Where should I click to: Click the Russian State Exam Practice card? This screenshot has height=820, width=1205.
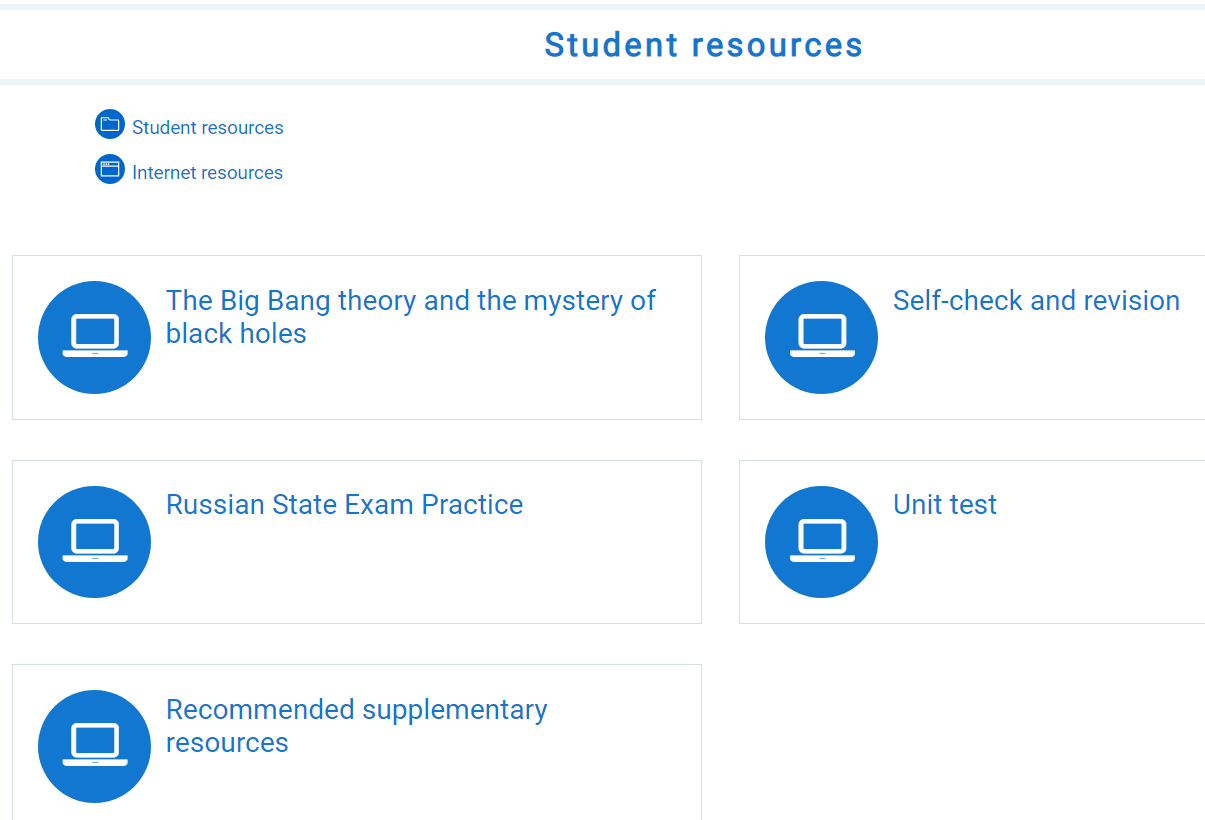(356, 542)
